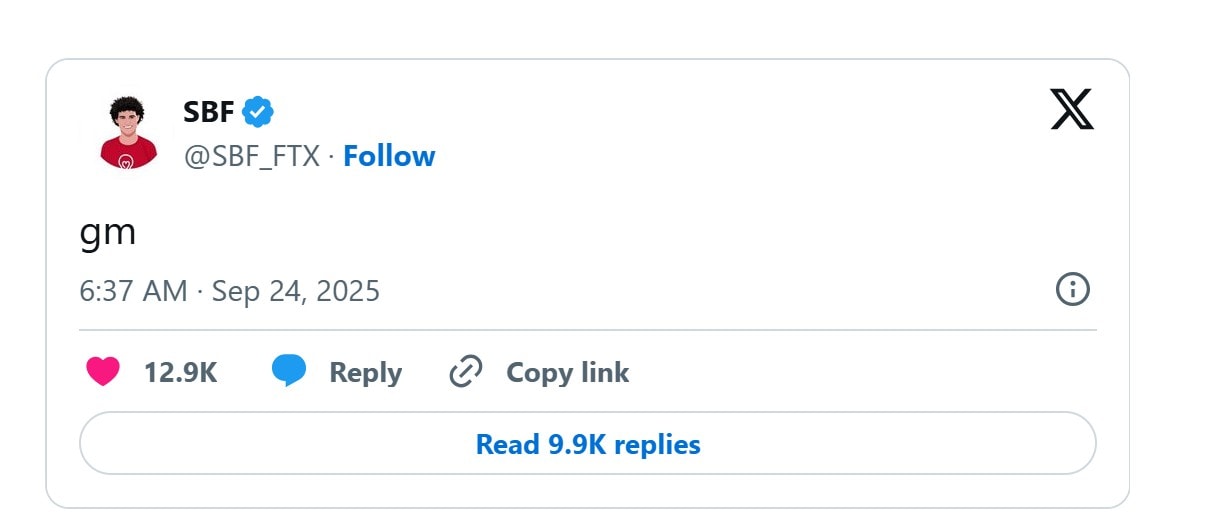This screenshot has width=1216, height=526.
Task: Click the "gm" tweet text
Action: [x=107, y=234]
